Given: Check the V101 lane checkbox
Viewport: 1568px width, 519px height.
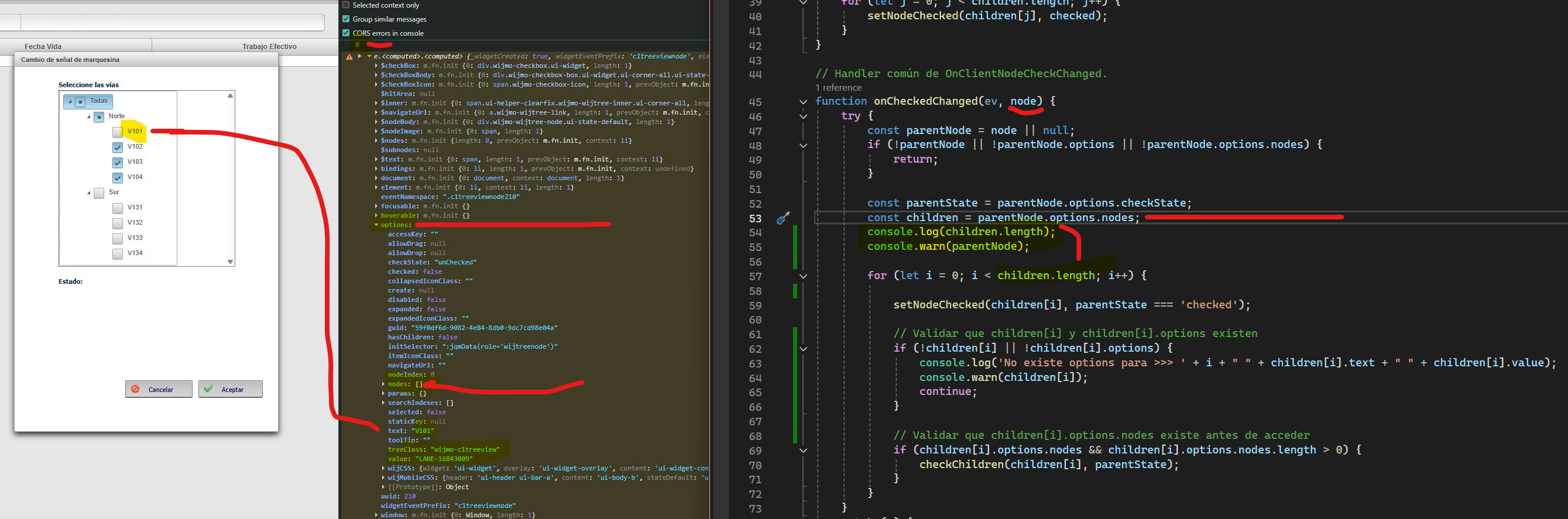Looking at the screenshot, I should (x=118, y=132).
